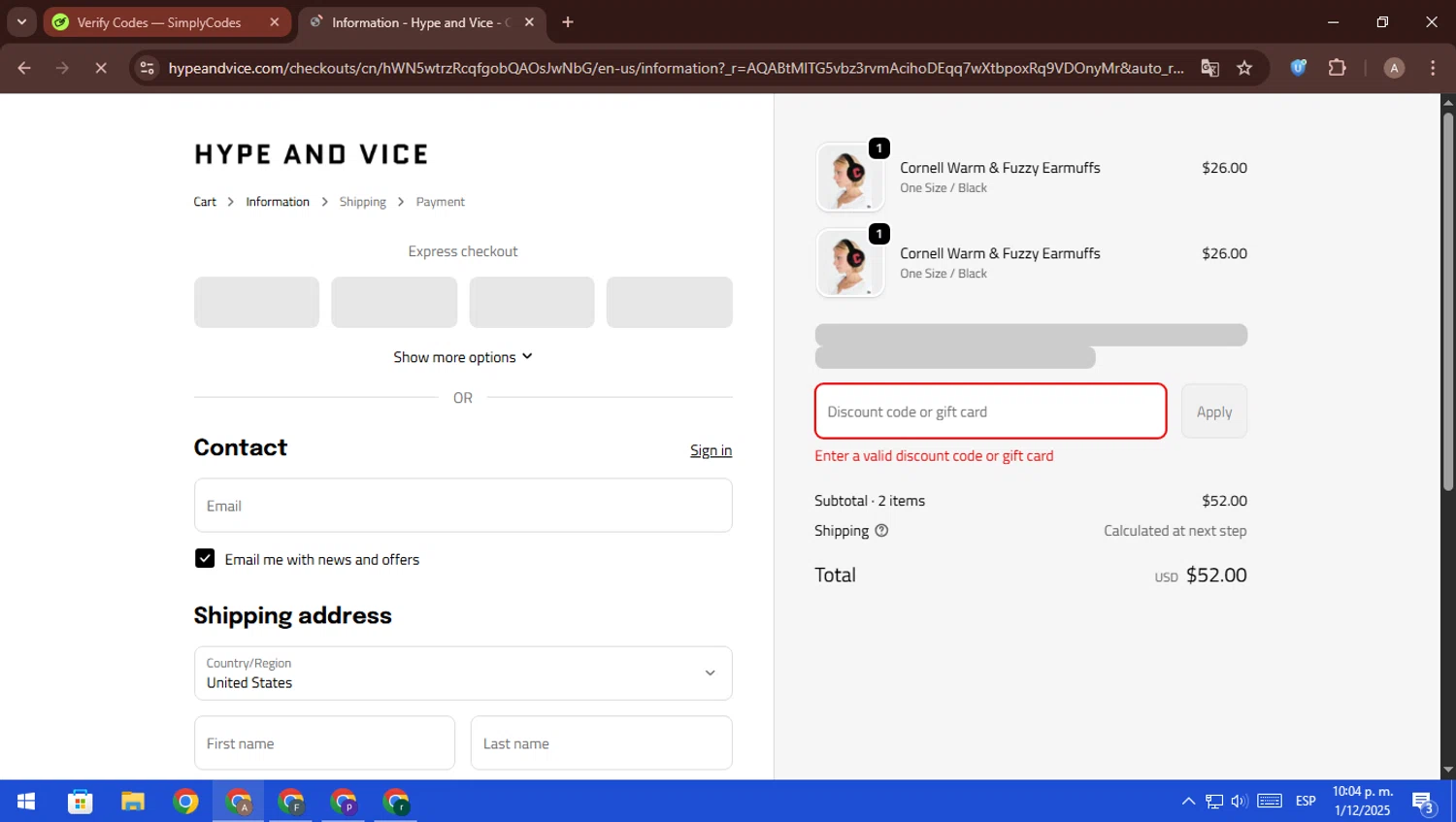The image size is (1456, 822).
Task: Open the notification center icon
Action: click(1423, 802)
